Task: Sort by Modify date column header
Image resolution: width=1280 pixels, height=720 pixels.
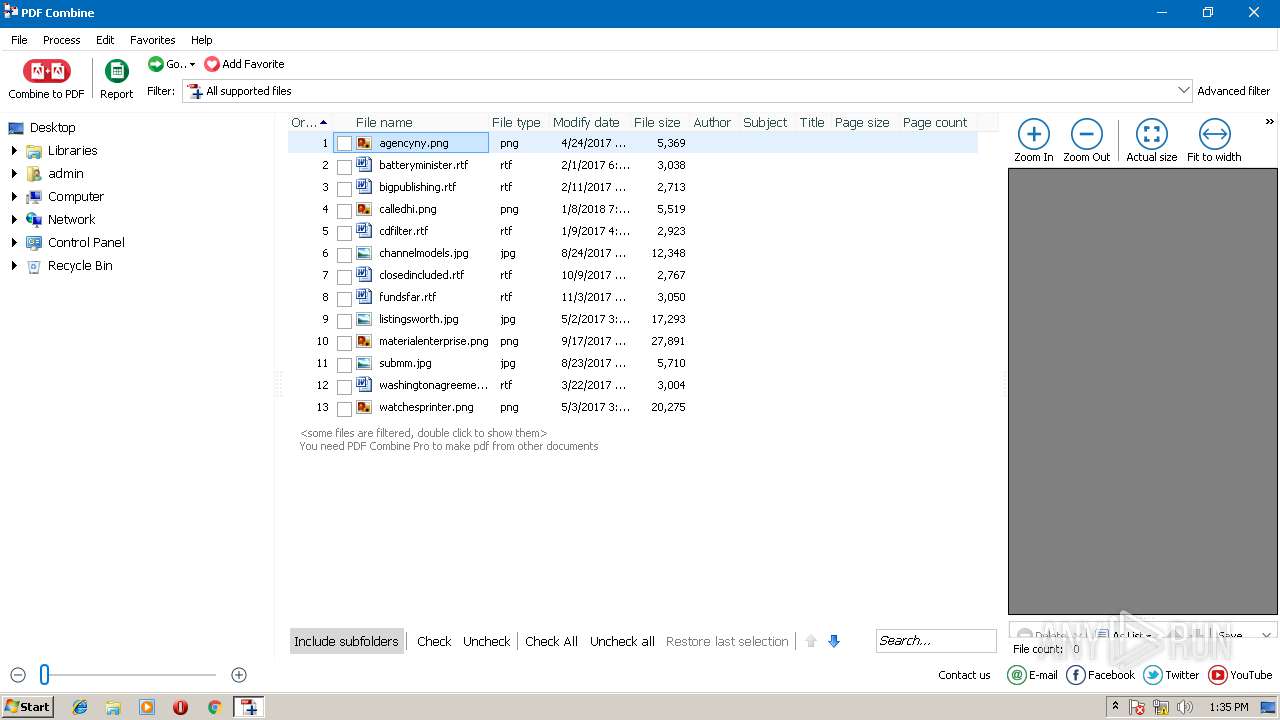Action: pyautogui.click(x=586, y=123)
